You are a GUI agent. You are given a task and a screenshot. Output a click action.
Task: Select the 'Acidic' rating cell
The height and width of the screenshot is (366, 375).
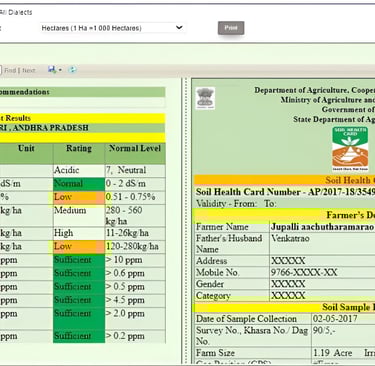[x=79, y=170]
